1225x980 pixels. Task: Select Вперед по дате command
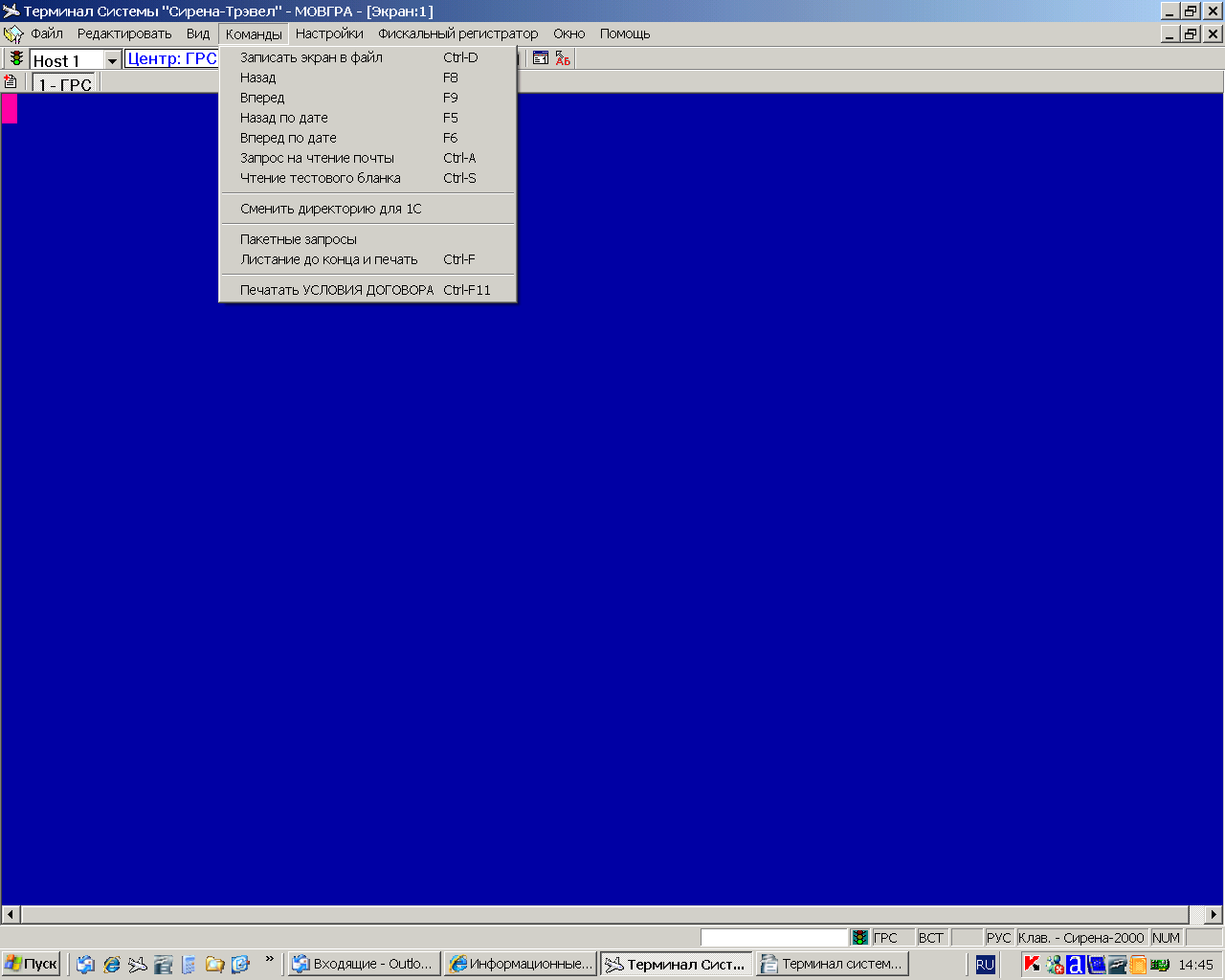pos(368,138)
